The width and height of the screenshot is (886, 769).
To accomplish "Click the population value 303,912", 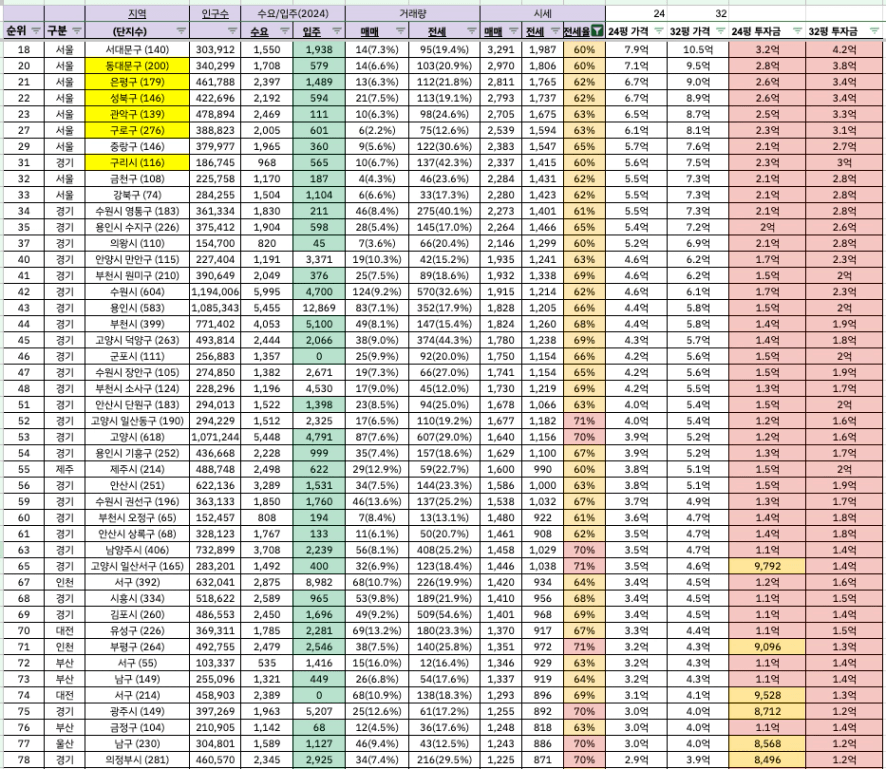I will [215, 50].
